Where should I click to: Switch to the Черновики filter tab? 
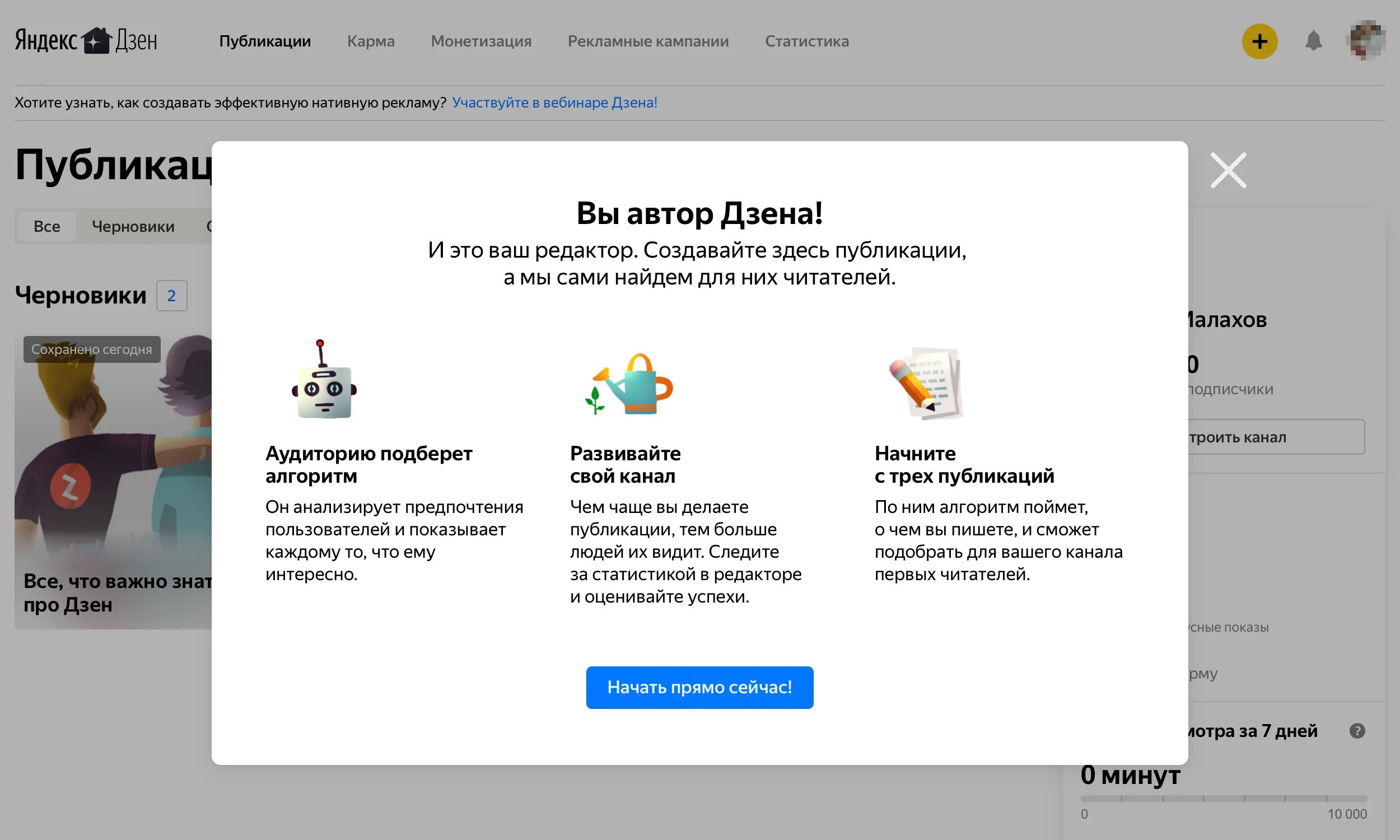pyautogui.click(x=133, y=226)
